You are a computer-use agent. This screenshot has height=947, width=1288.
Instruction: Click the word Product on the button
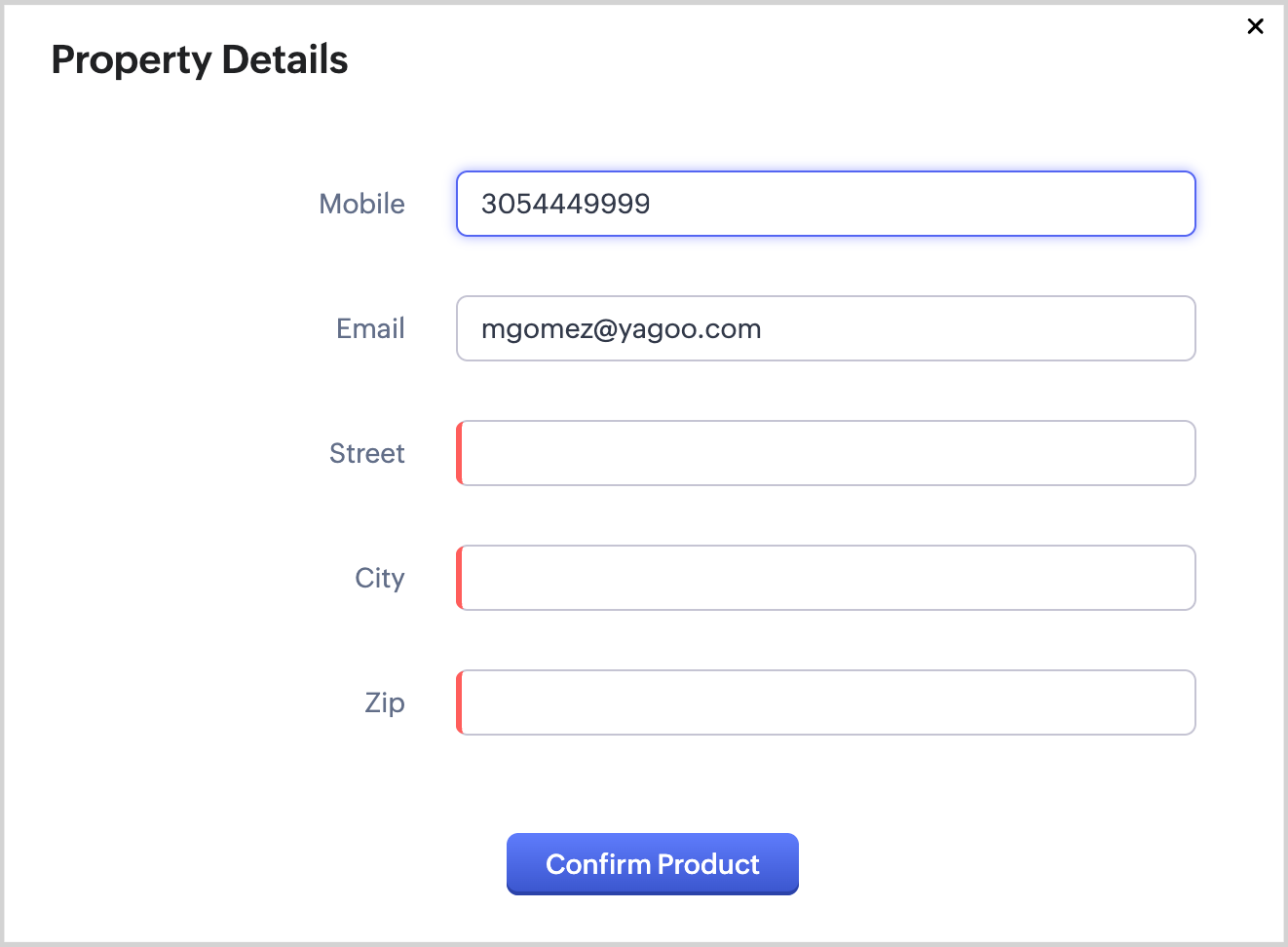tap(708, 864)
